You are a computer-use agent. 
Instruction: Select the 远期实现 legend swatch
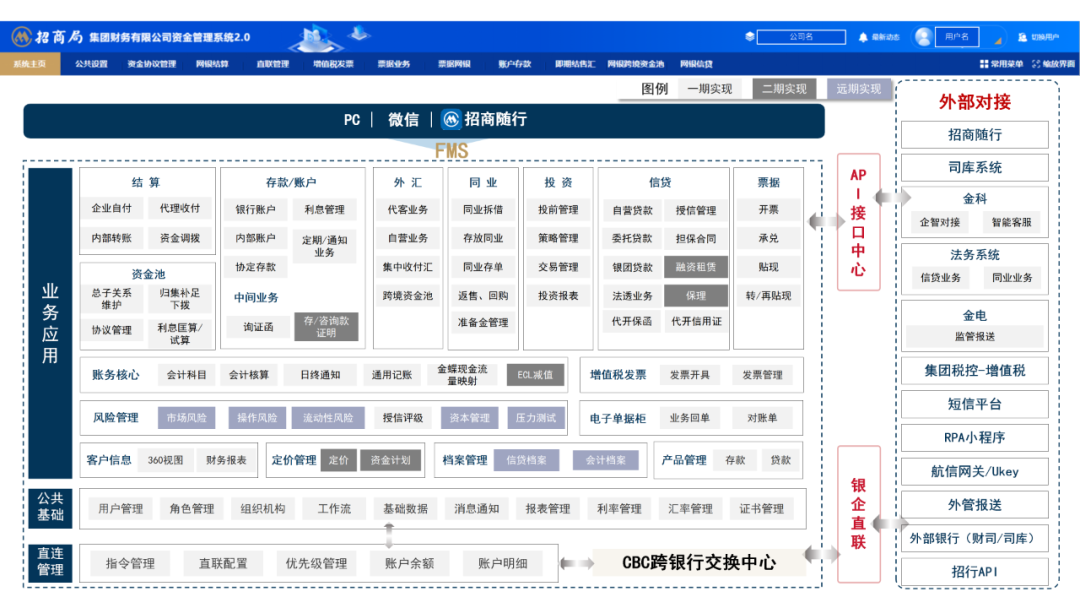click(x=859, y=89)
